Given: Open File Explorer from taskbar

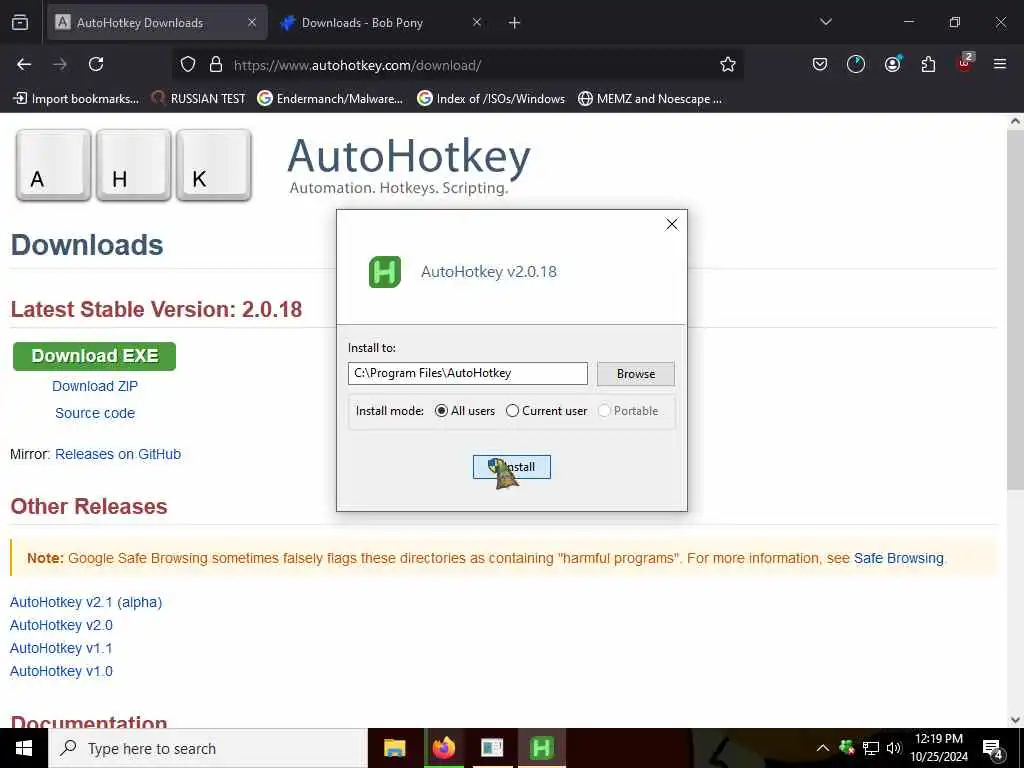Looking at the screenshot, I should 394,748.
